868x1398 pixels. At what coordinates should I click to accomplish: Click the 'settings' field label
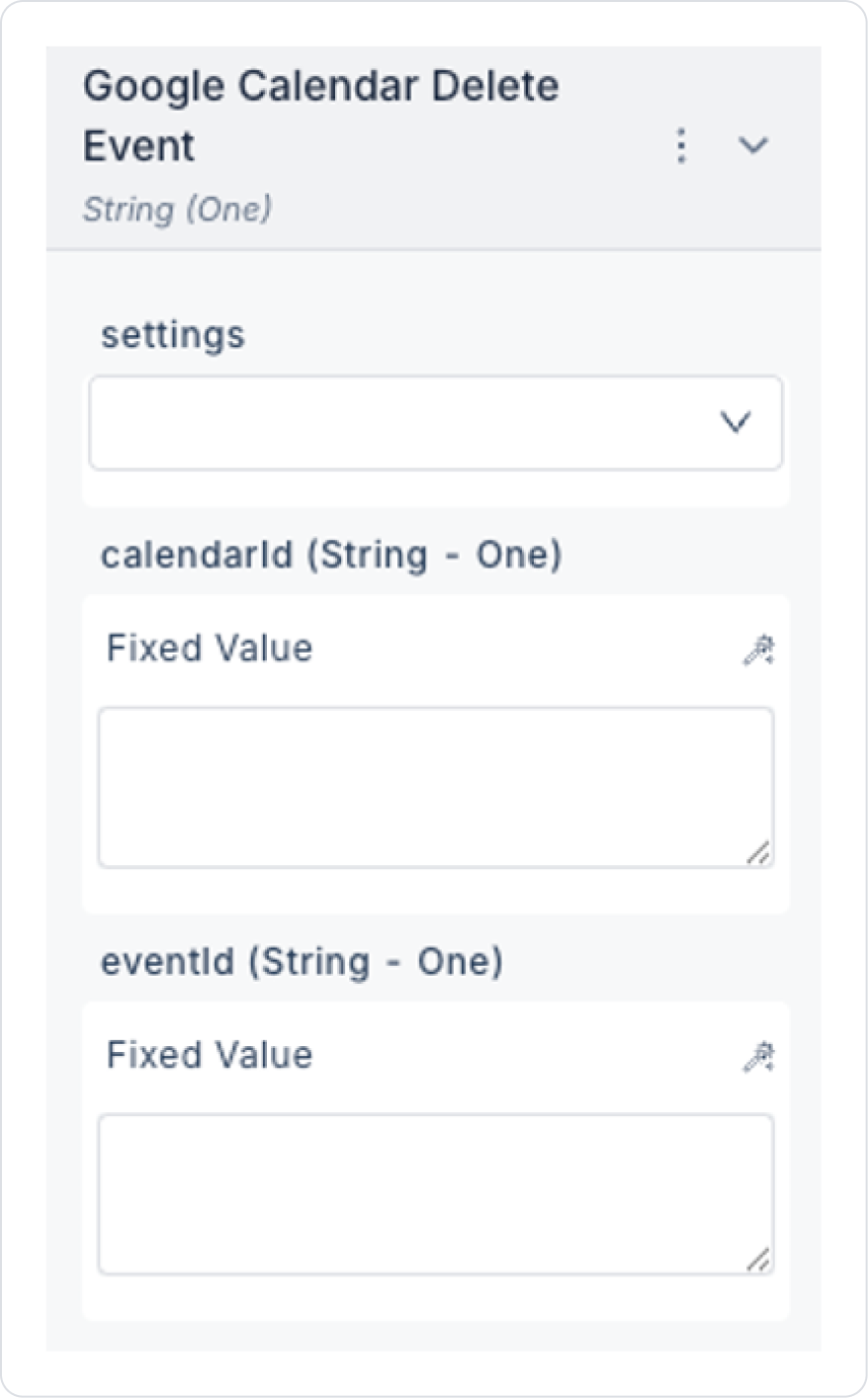point(173,335)
